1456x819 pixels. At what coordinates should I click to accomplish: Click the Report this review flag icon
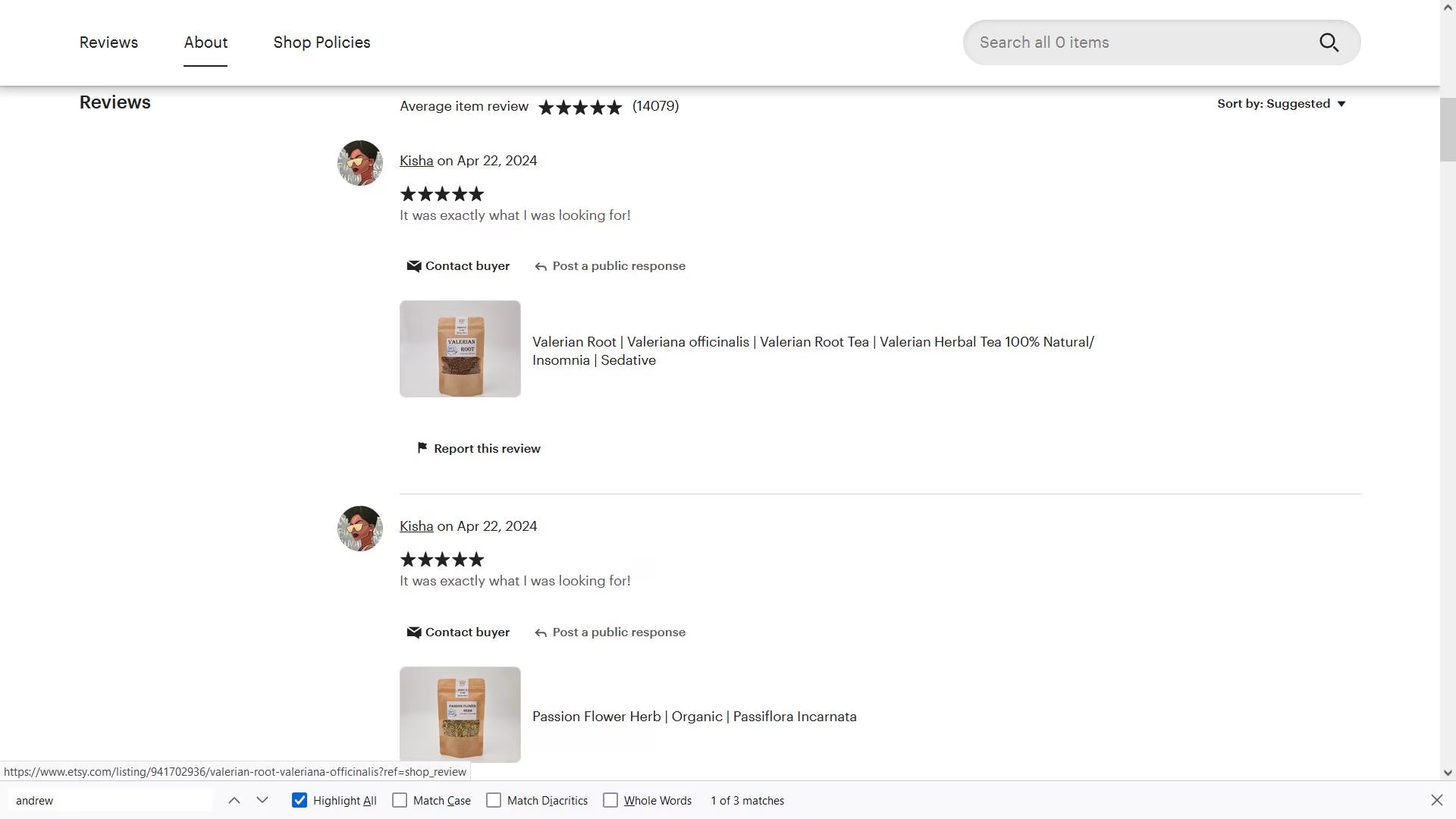422,448
